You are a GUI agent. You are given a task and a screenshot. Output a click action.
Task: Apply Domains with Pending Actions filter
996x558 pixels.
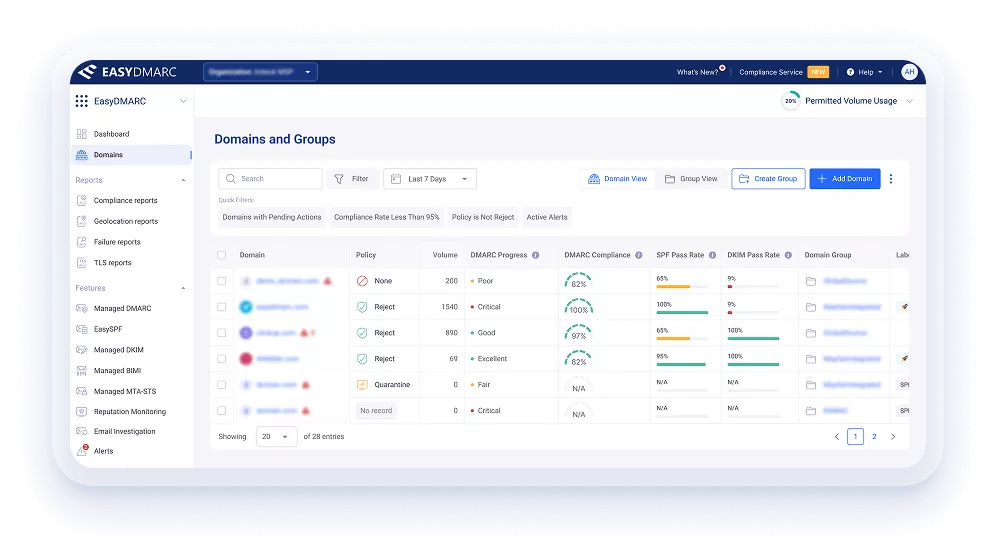click(272, 217)
